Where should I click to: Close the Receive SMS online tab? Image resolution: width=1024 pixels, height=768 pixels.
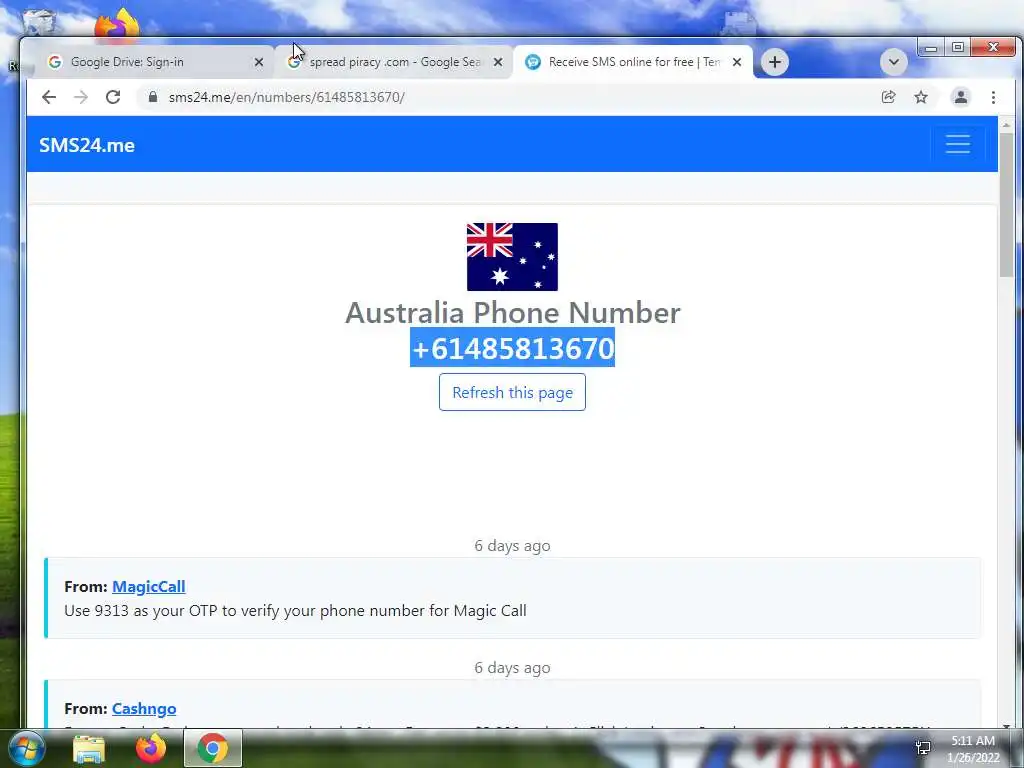click(737, 62)
